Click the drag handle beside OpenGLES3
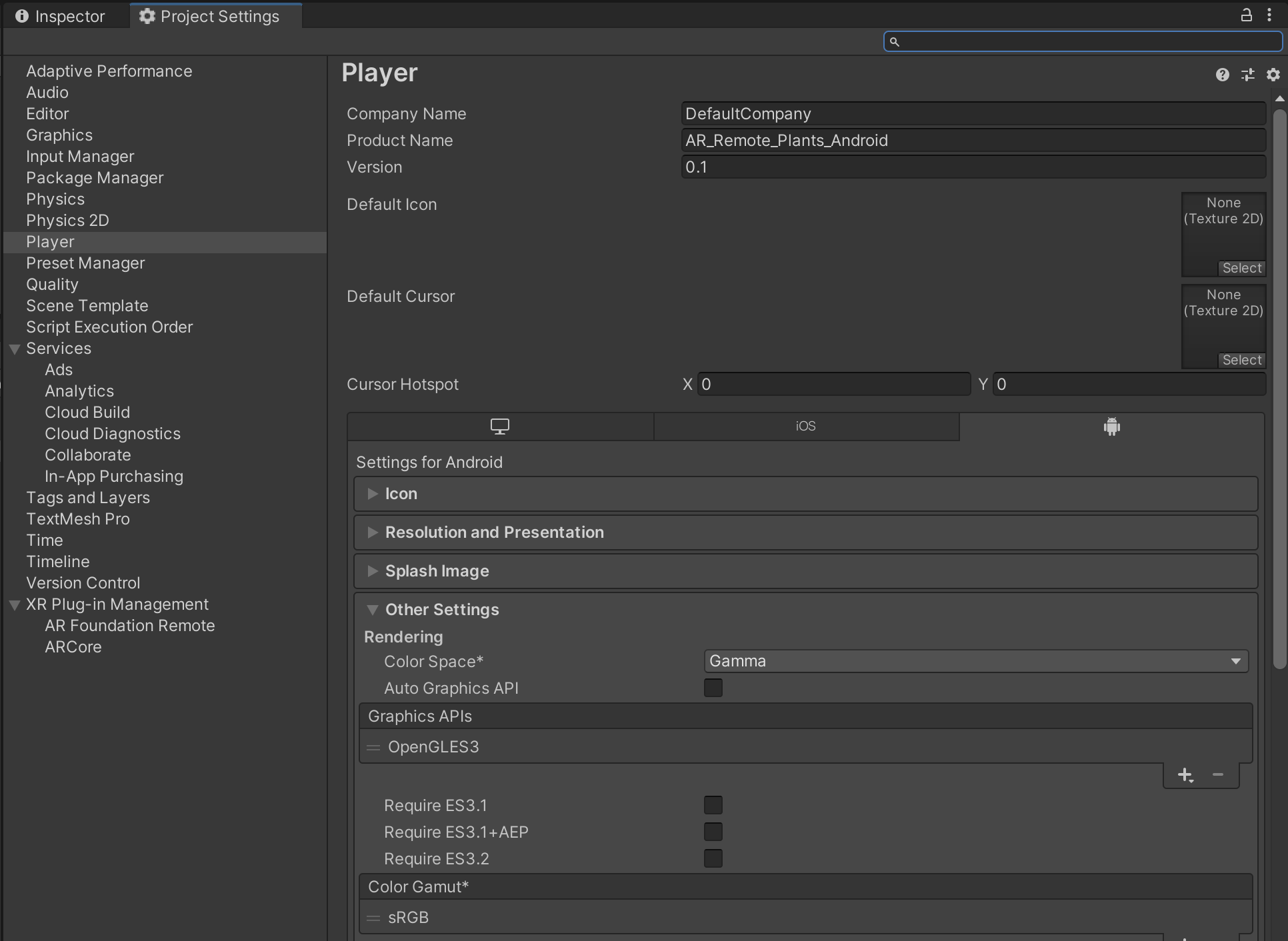 click(373, 748)
